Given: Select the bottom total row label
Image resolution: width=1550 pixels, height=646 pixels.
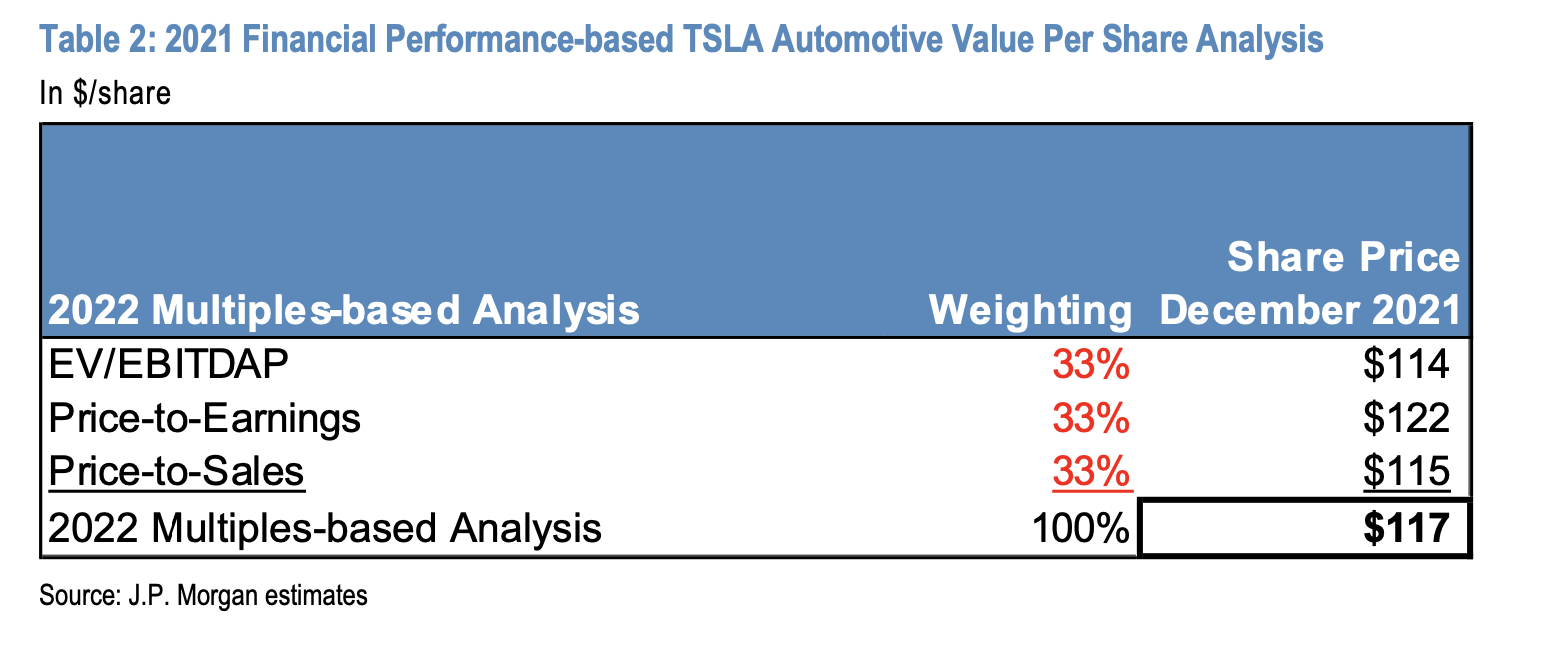Looking at the screenshot, I should [x=325, y=527].
